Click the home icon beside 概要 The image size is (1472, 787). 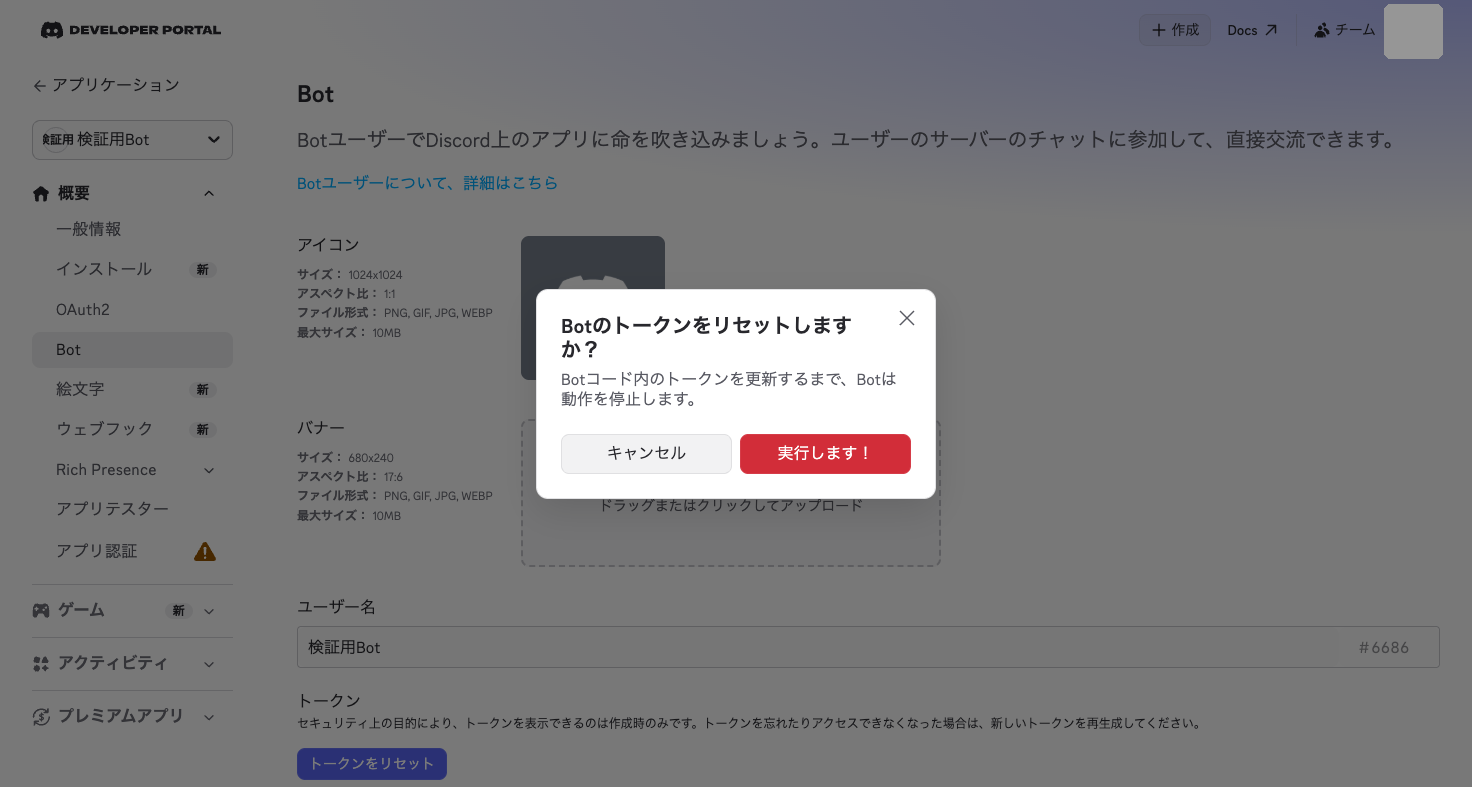pyautogui.click(x=41, y=193)
